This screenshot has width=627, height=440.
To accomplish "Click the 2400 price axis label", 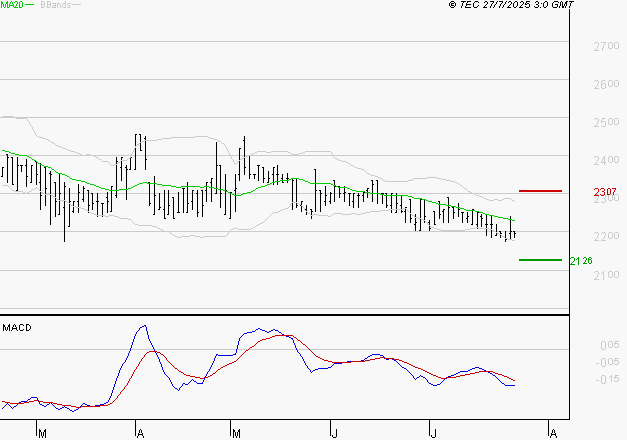I will point(606,160).
